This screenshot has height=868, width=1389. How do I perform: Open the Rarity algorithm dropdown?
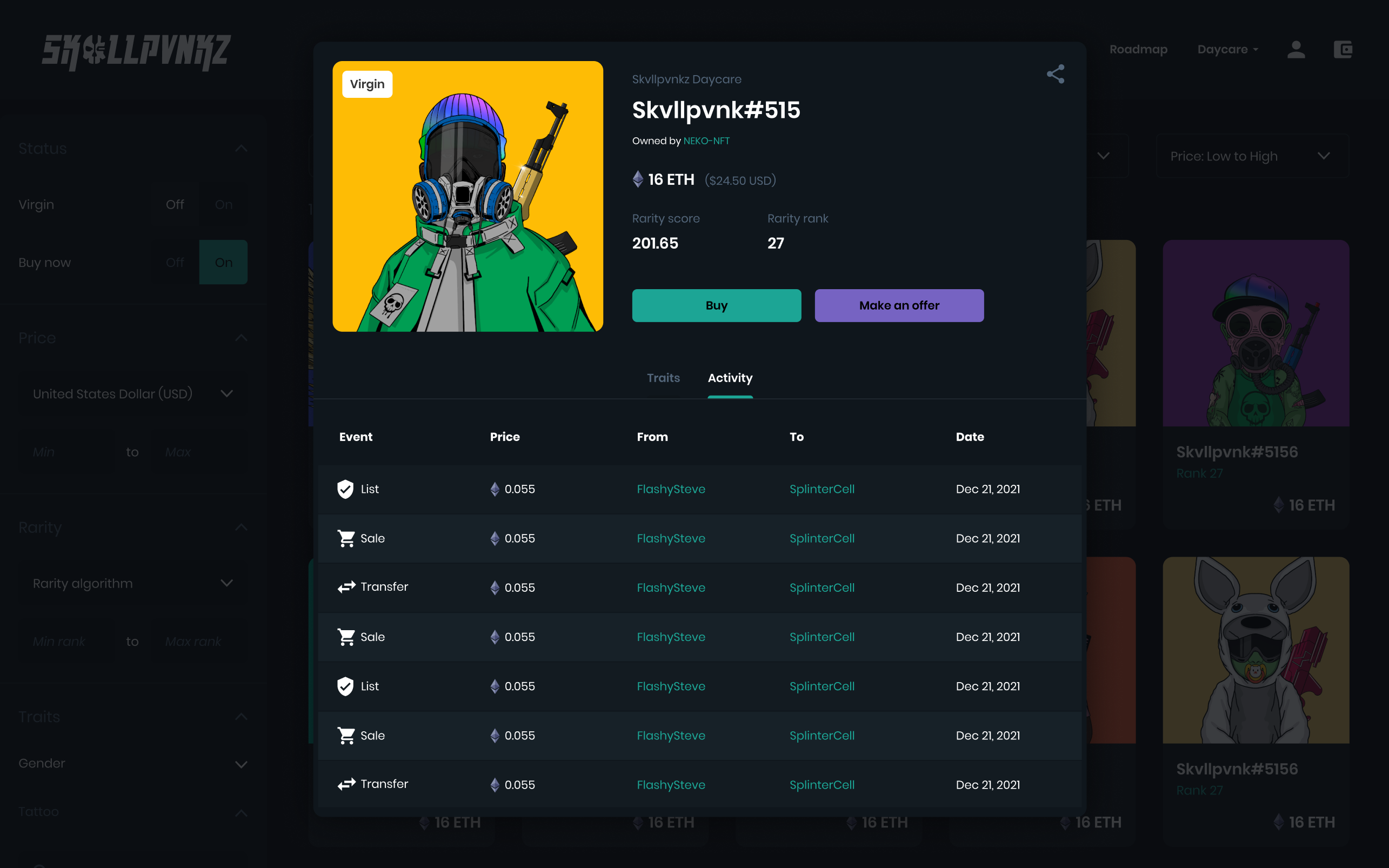(132, 583)
